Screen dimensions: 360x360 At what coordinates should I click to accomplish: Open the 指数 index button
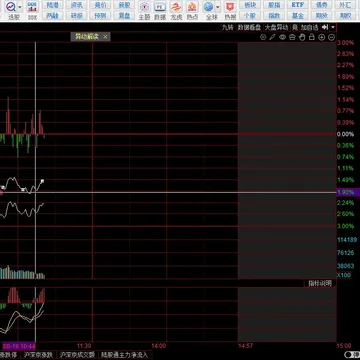pos(274,15)
